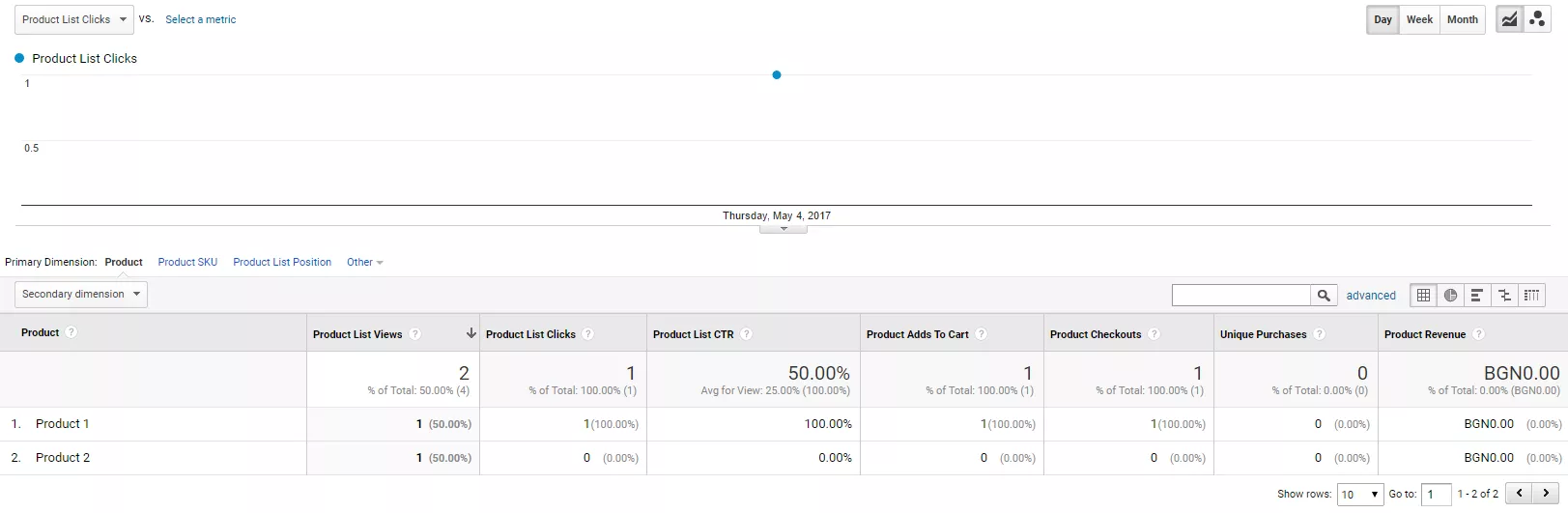Open help for Product List CTR
This screenshot has height=513, width=1568.
coord(746,334)
